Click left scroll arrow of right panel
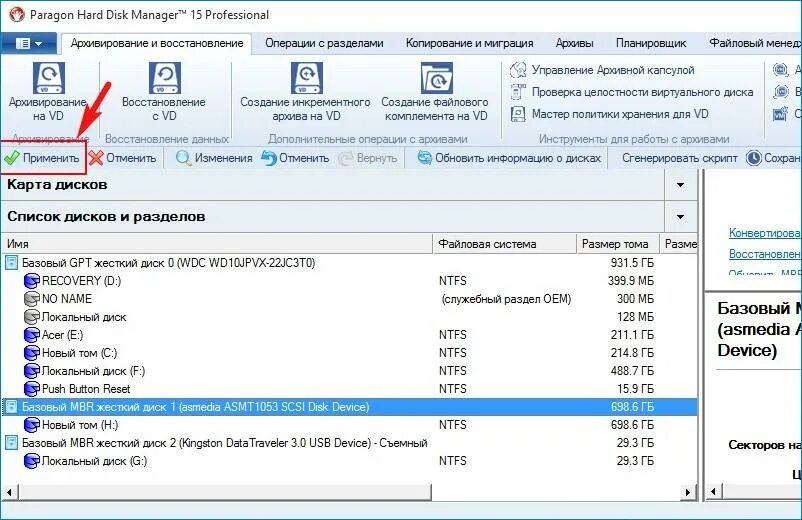Screen dimensions: 802x520 click(x=713, y=492)
